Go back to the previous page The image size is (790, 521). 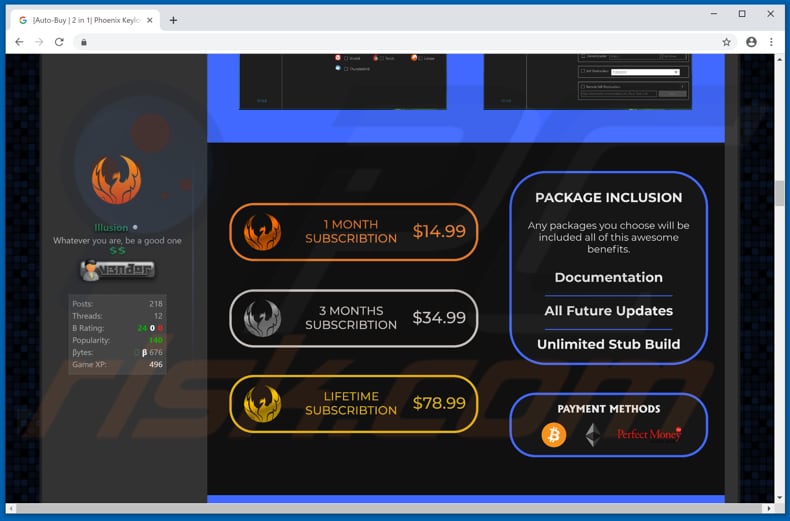point(19,42)
